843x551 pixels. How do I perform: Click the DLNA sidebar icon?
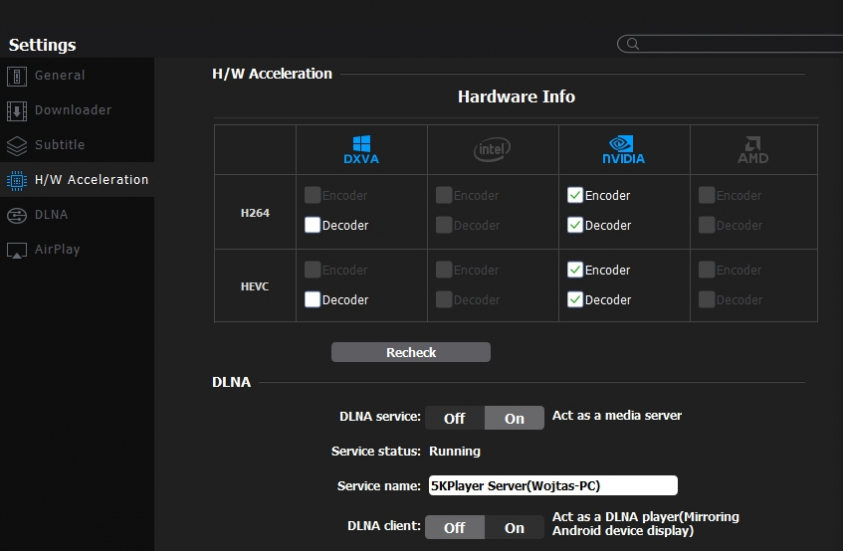tap(16, 215)
